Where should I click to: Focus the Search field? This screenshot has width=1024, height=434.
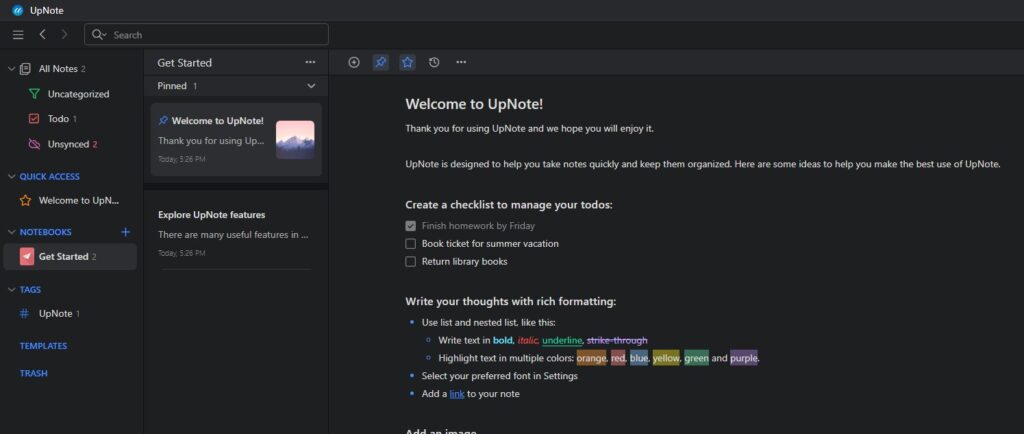coord(206,35)
